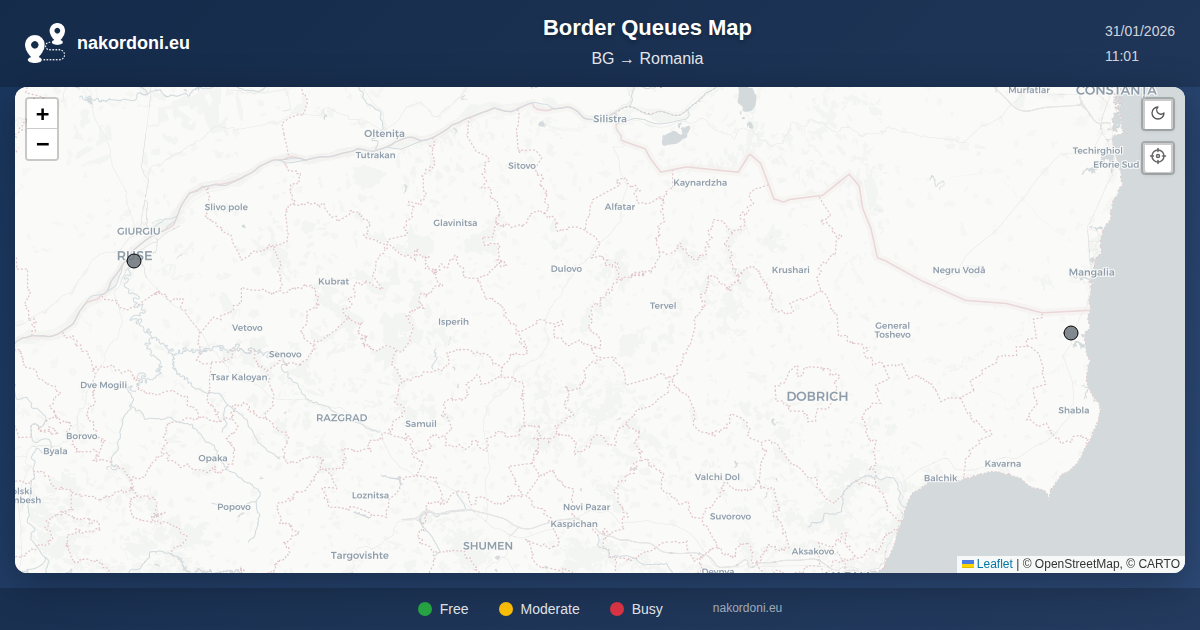Click the green Free legend dot

click(425, 609)
